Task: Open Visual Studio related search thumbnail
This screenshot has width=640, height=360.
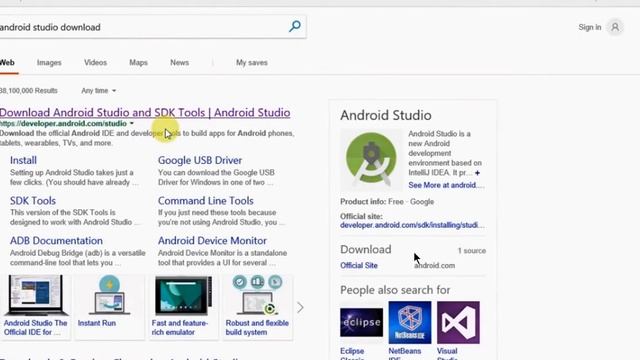Action: pos(458,322)
